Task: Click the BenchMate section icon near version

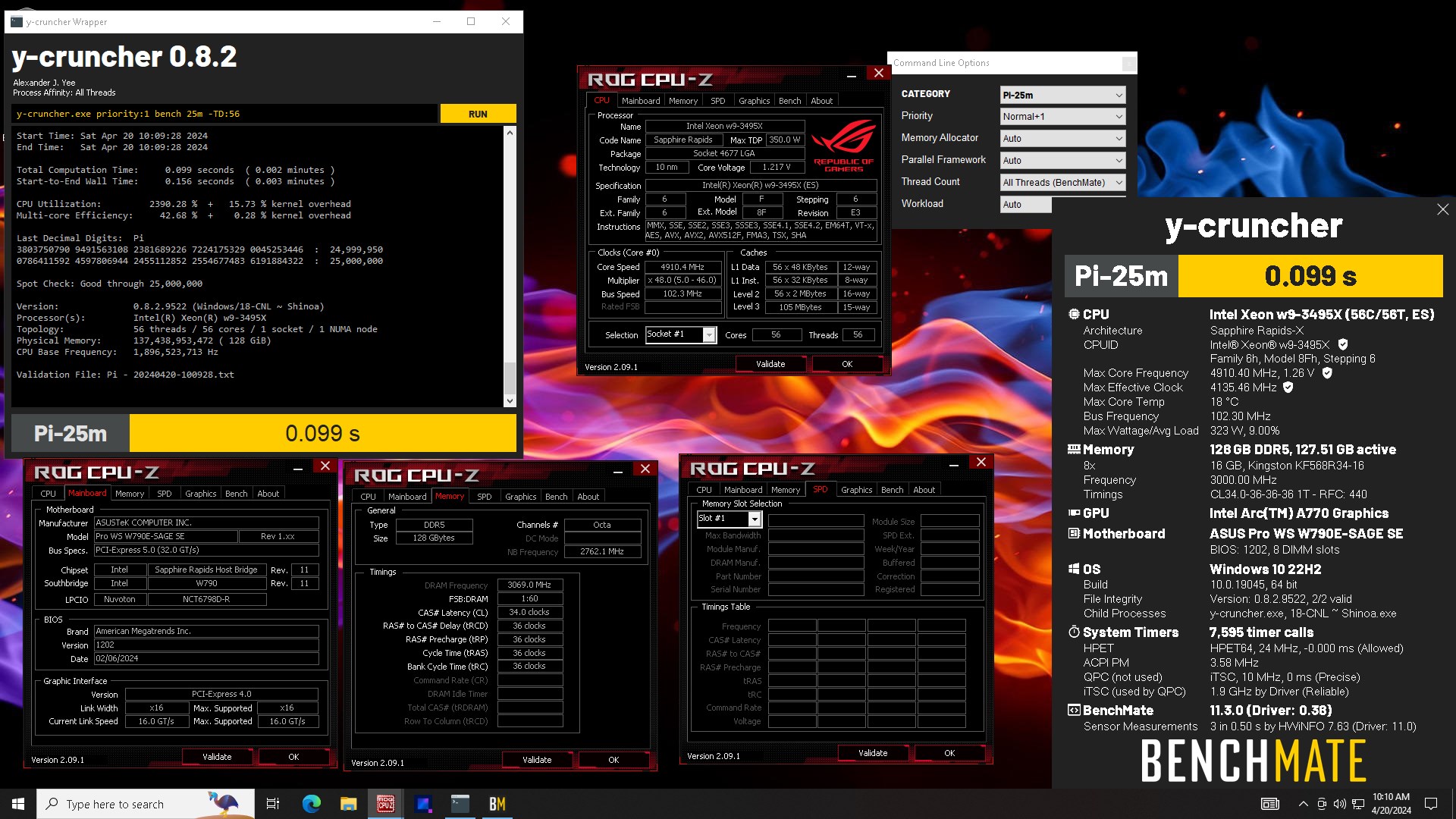Action: (1074, 711)
